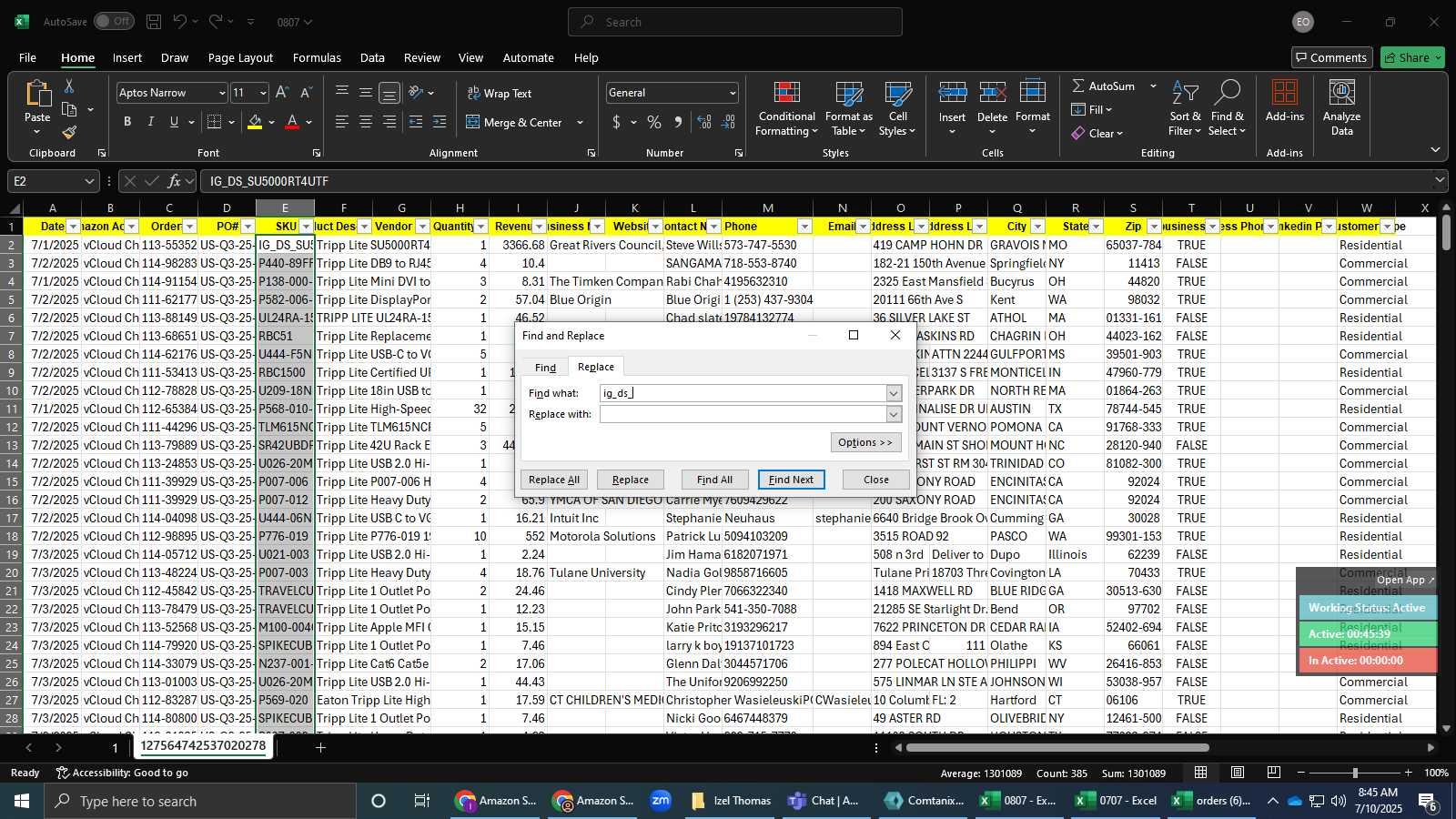Screen dimensions: 1456x819
Task: Switch to Page Break Preview in status bar
Action: point(1273,773)
